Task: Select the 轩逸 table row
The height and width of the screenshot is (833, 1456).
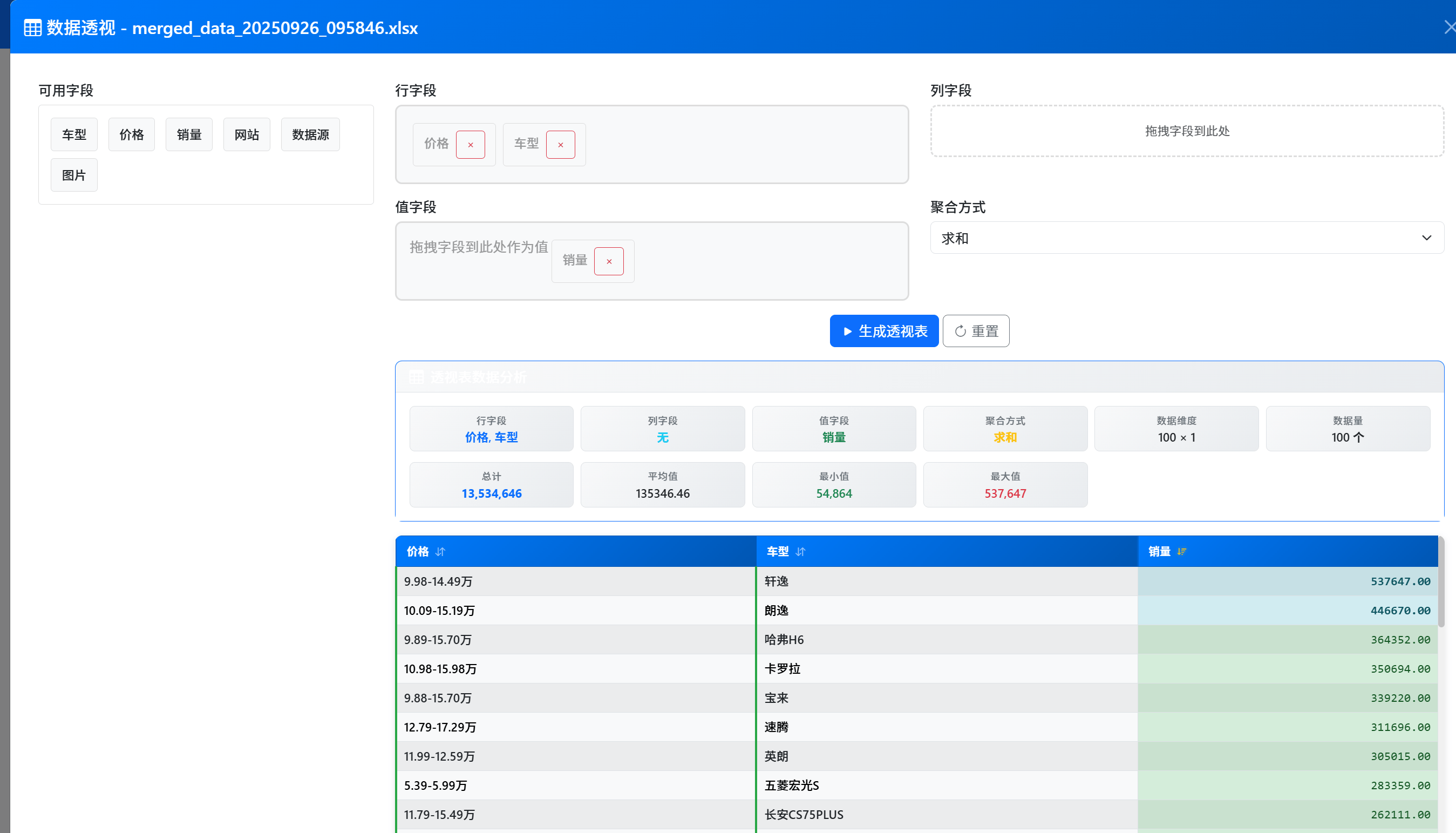Action: (x=776, y=581)
